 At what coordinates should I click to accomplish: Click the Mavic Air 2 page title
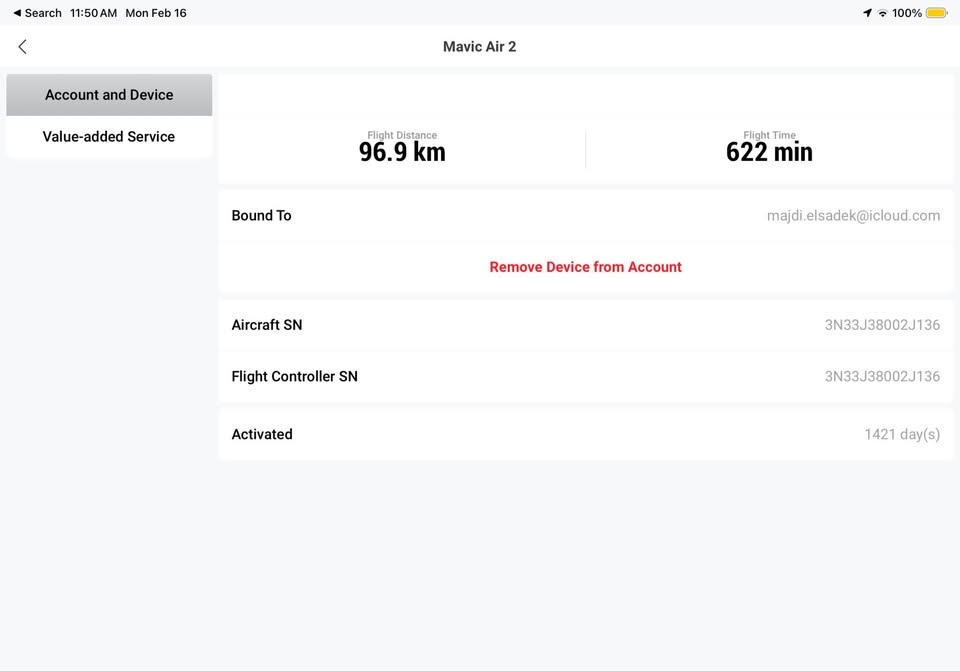(x=479, y=47)
